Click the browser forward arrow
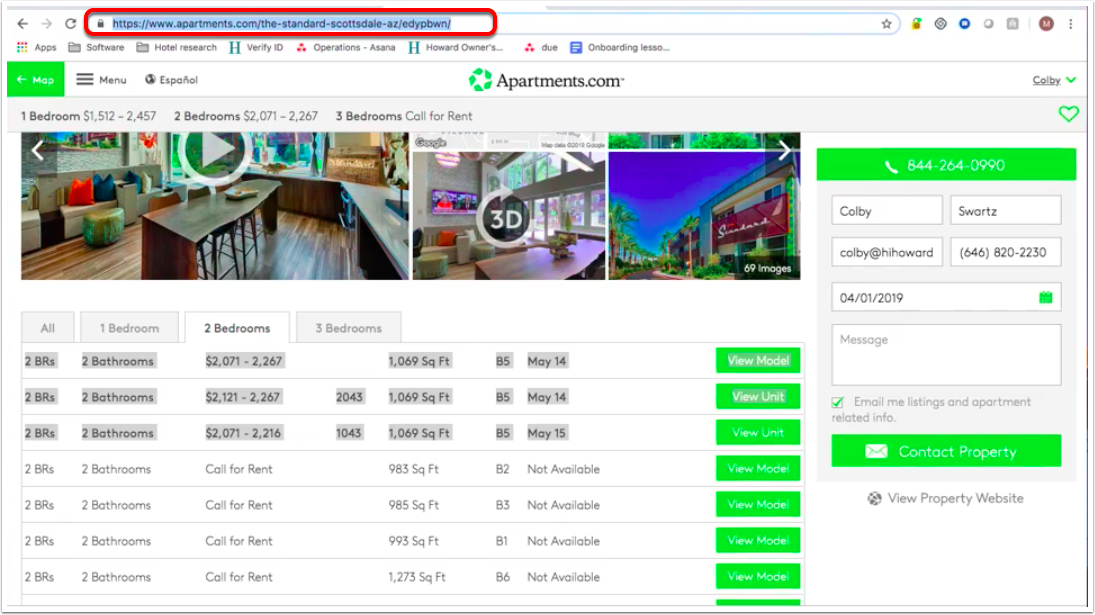 click(46, 24)
